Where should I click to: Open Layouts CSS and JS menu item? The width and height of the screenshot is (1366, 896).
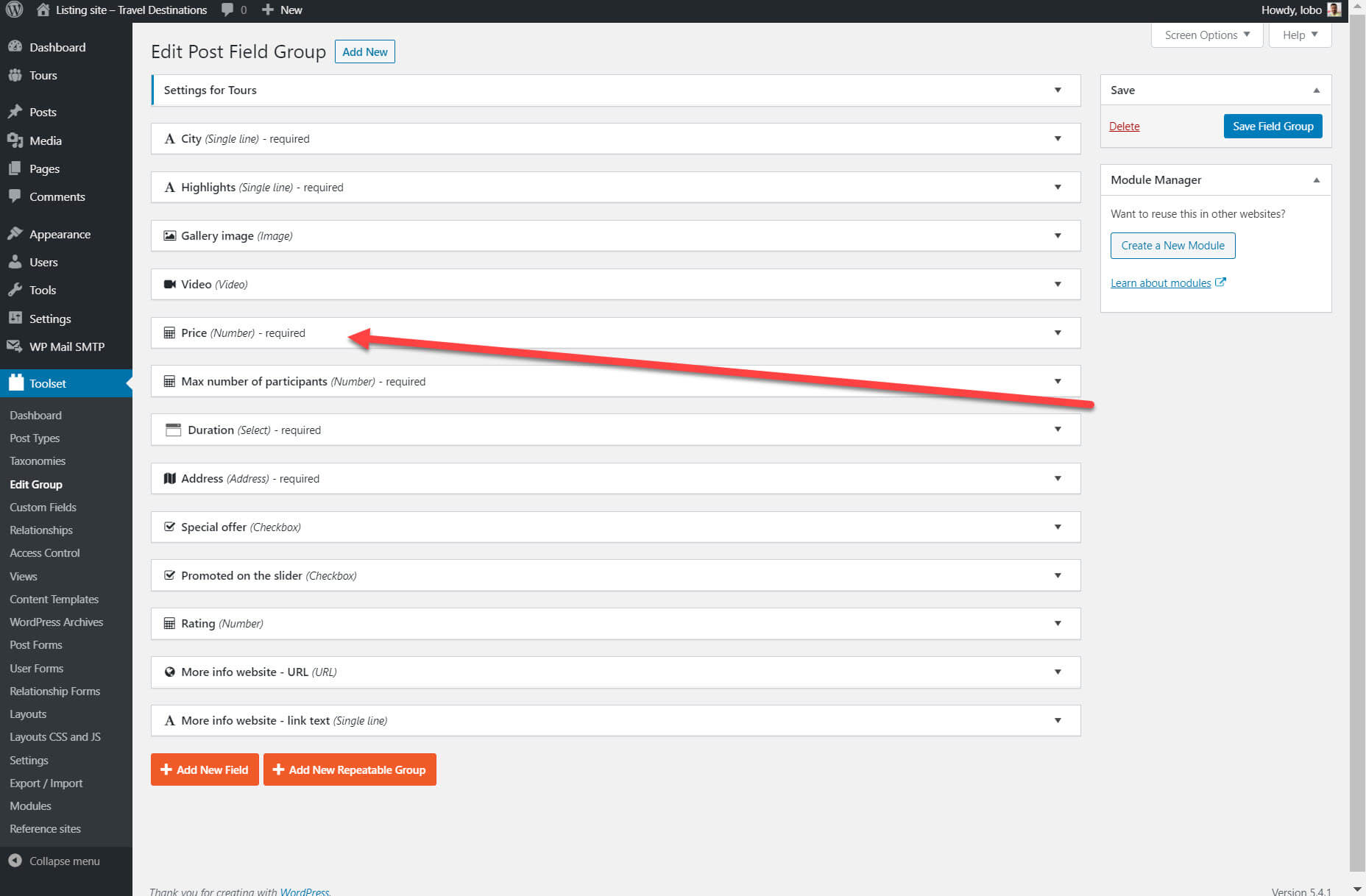[55, 736]
